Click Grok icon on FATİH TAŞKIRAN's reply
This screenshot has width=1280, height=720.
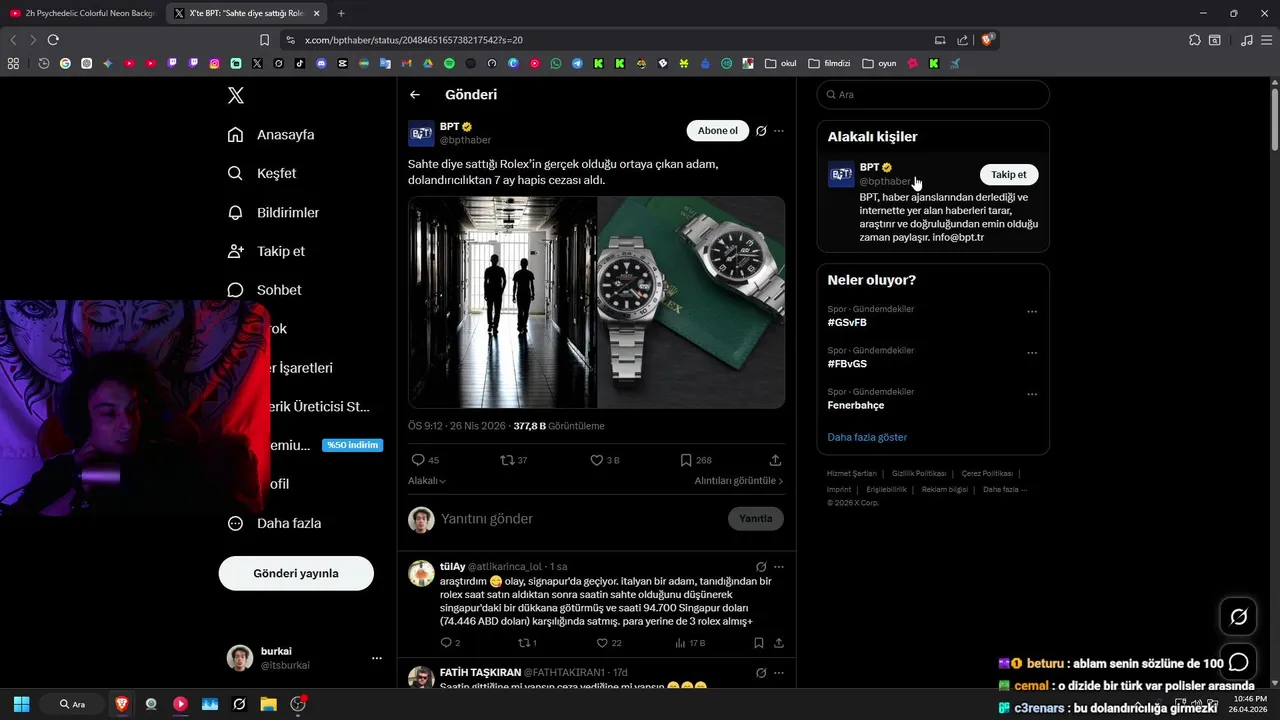pos(761,673)
